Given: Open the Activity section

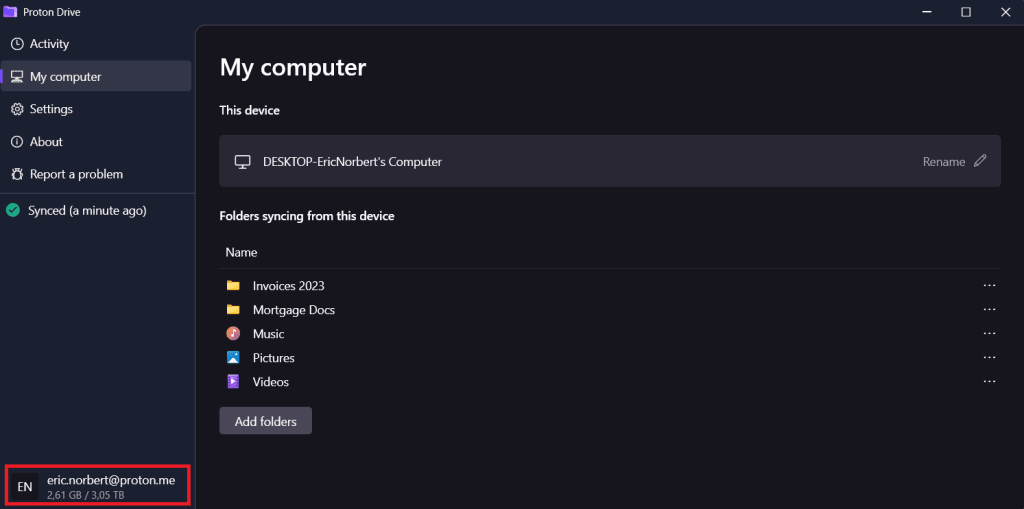Looking at the screenshot, I should point(96,44).
